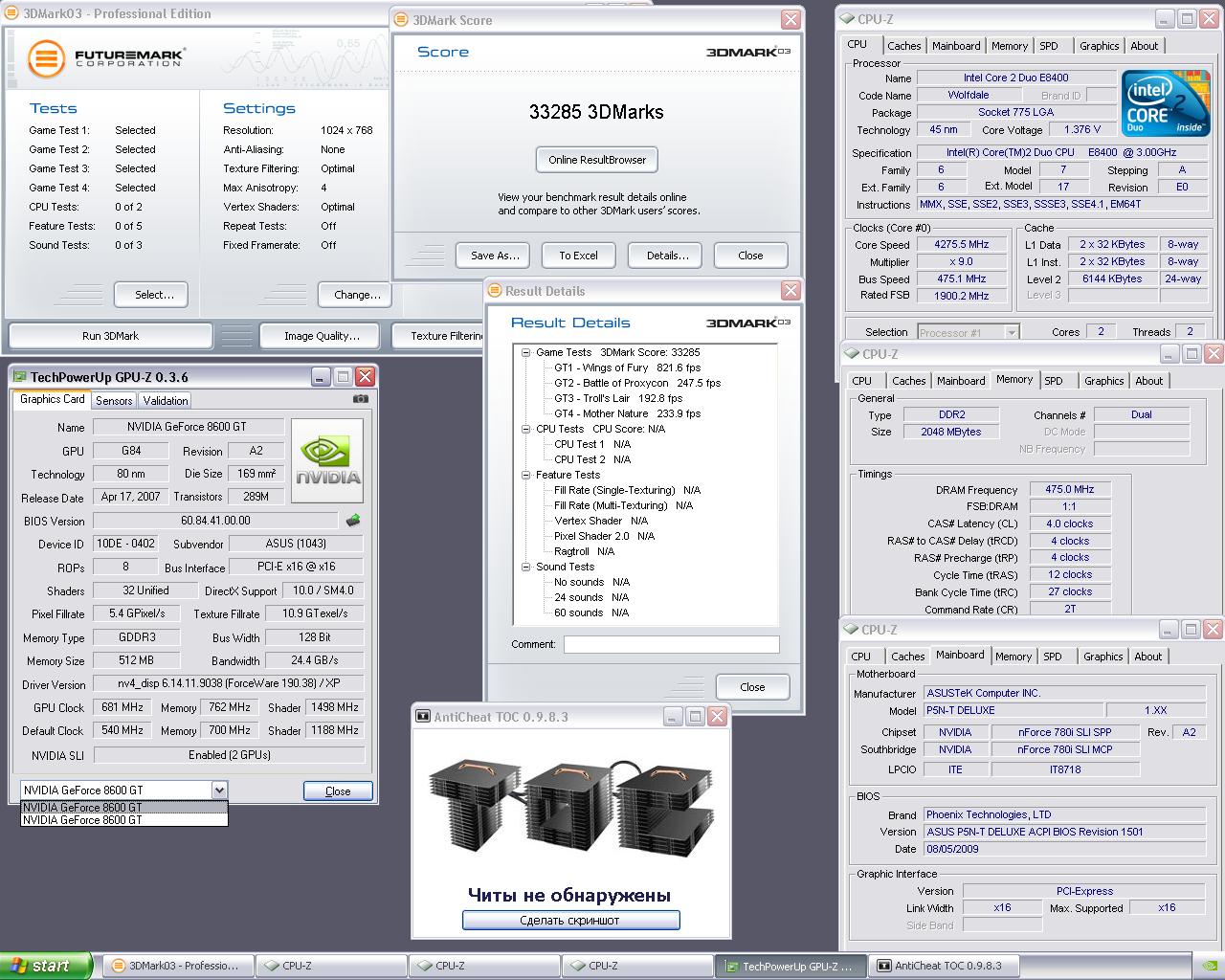Select the GT3 - Troll's Lair result row
The image size is (1225, 980).
tap(618, 398)
